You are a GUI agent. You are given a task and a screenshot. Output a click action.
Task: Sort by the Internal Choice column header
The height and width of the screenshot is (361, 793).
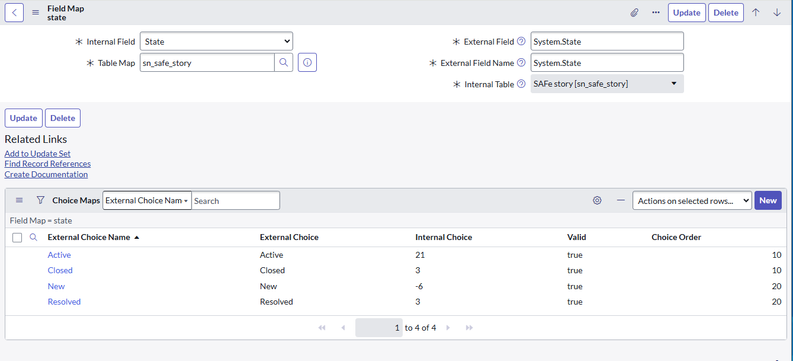[x=444, y=237]
